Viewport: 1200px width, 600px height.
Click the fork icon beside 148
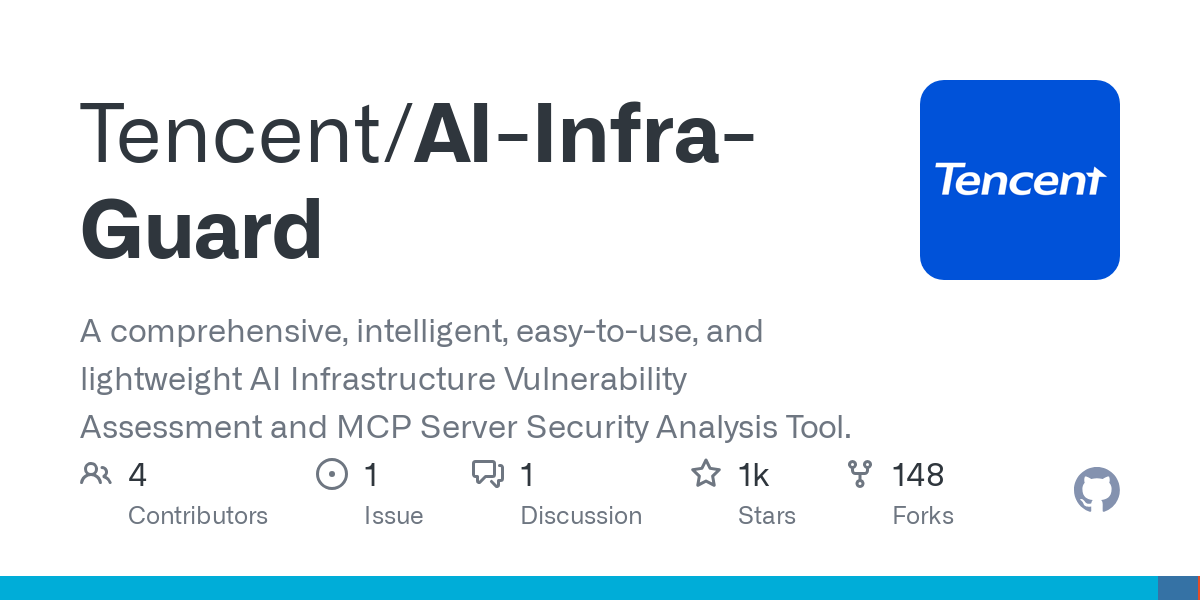point(859,474)
